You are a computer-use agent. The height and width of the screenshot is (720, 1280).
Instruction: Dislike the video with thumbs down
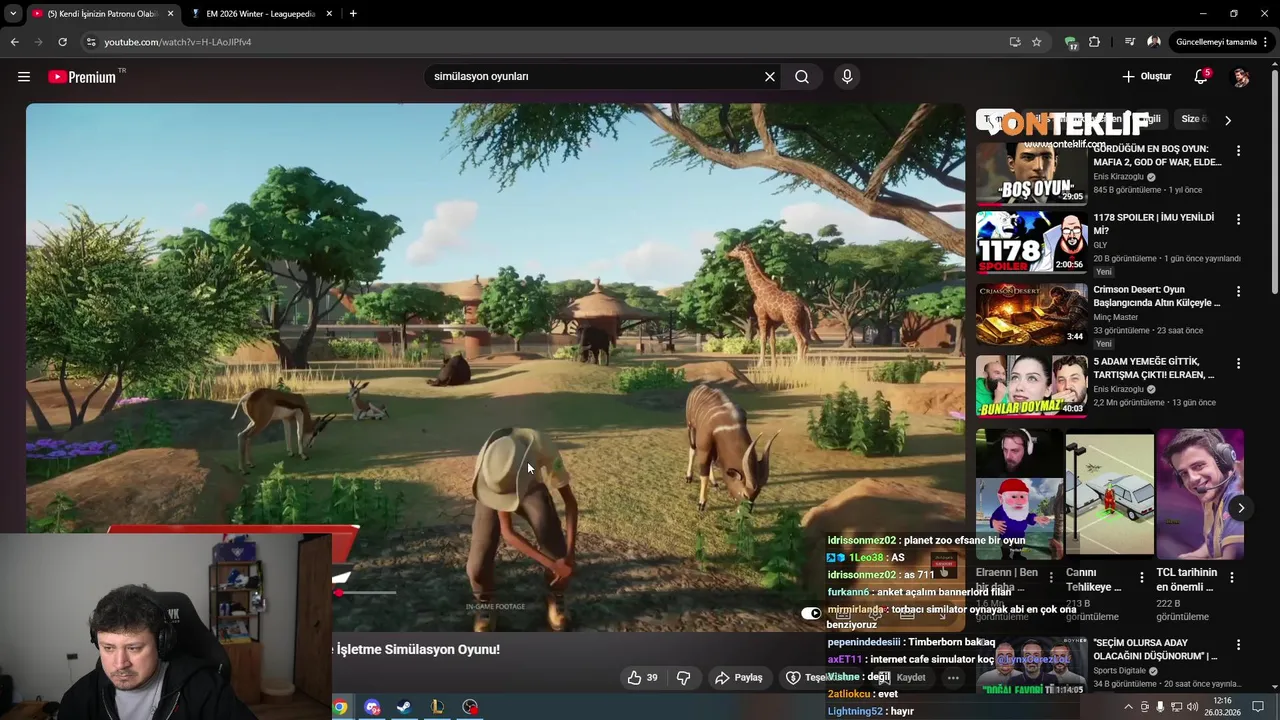point(684,678)
